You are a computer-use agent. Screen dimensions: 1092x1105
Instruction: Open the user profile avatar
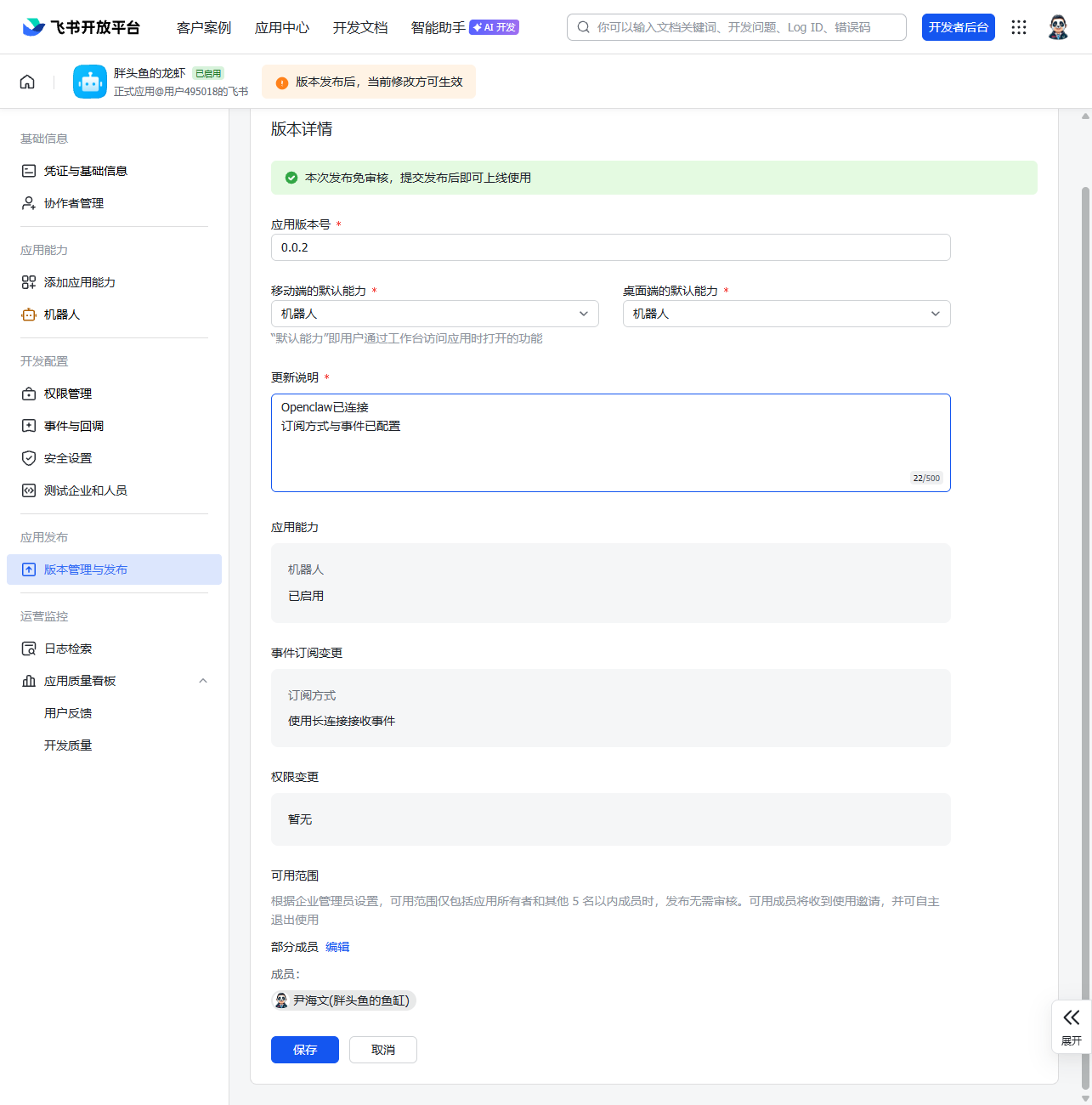click(x=1058, y=27)
